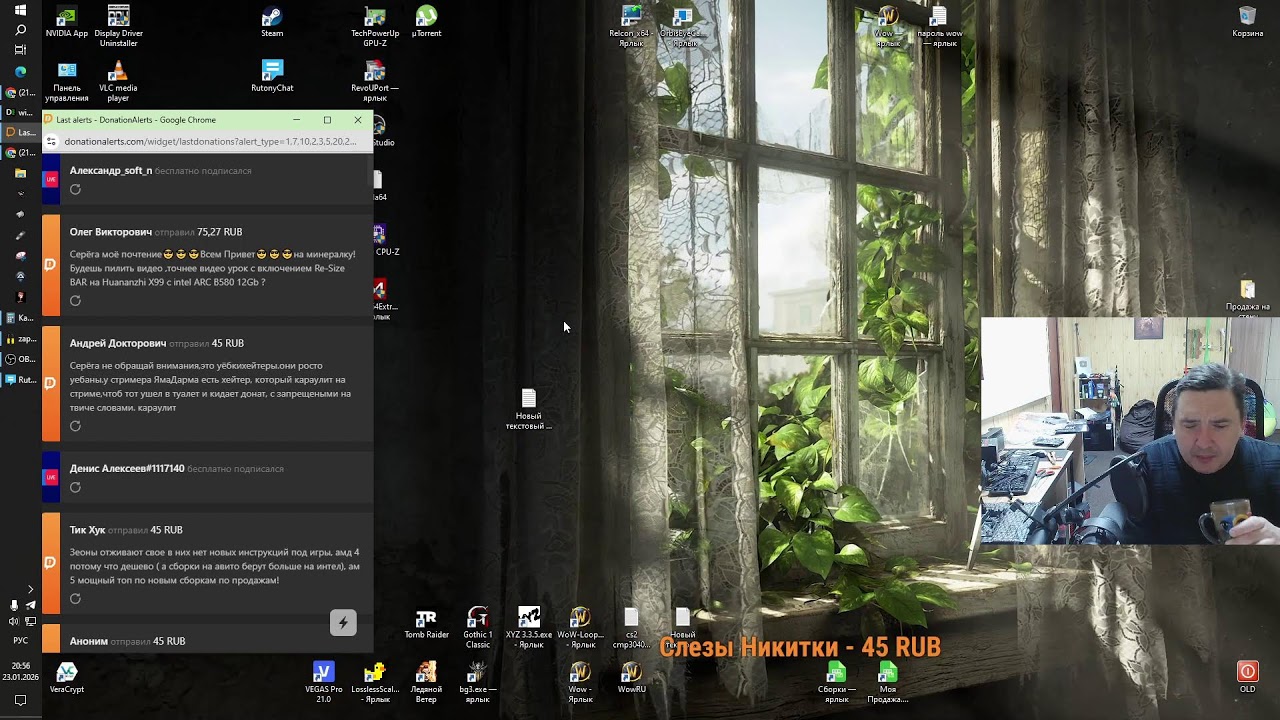The height and width of the screenshot is (720, 1280).
Task: Click donor name Олег Викторович
Action: (x=110, y=232)
